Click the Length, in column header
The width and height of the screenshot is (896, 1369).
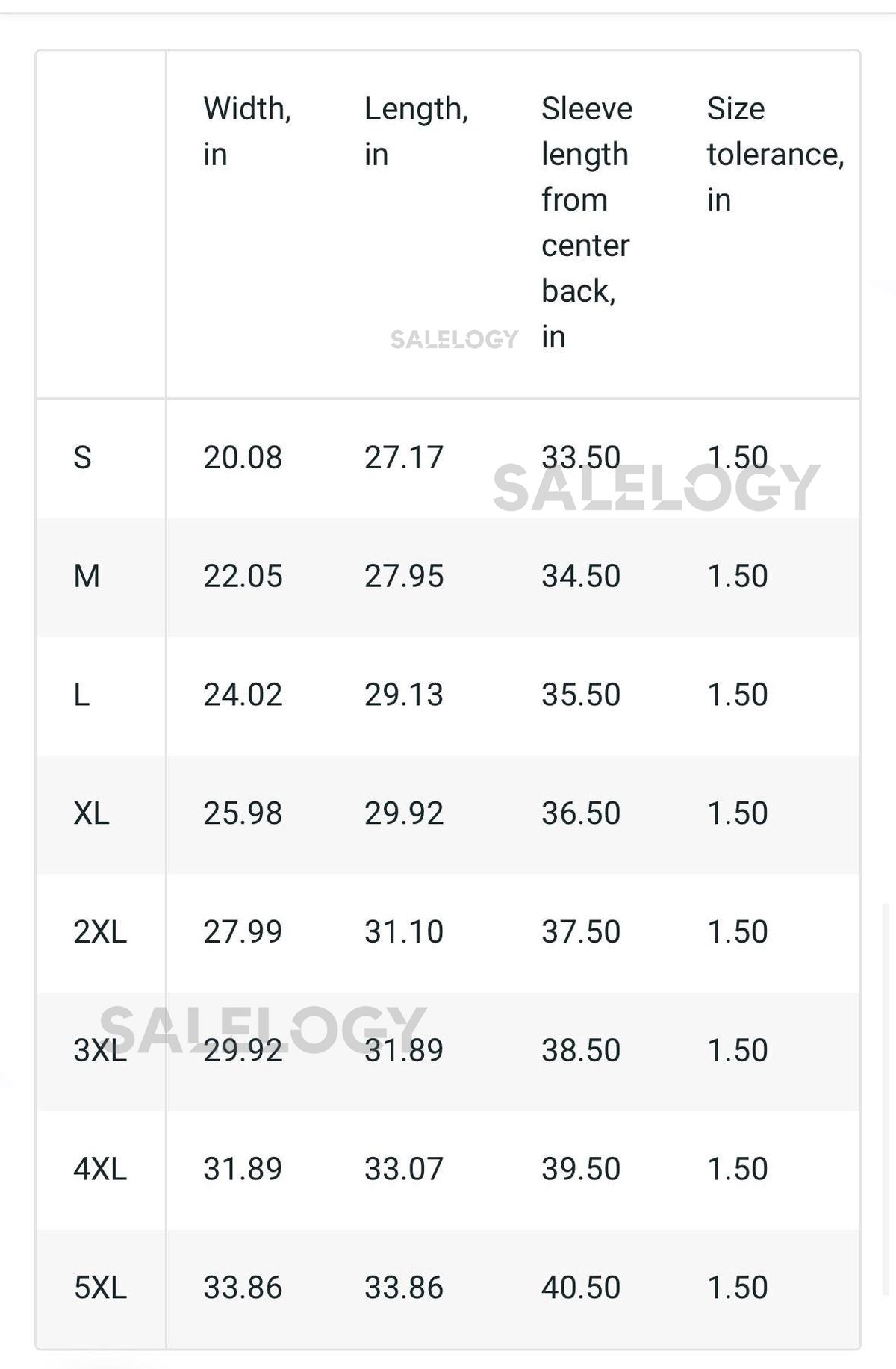coord(416,131)
